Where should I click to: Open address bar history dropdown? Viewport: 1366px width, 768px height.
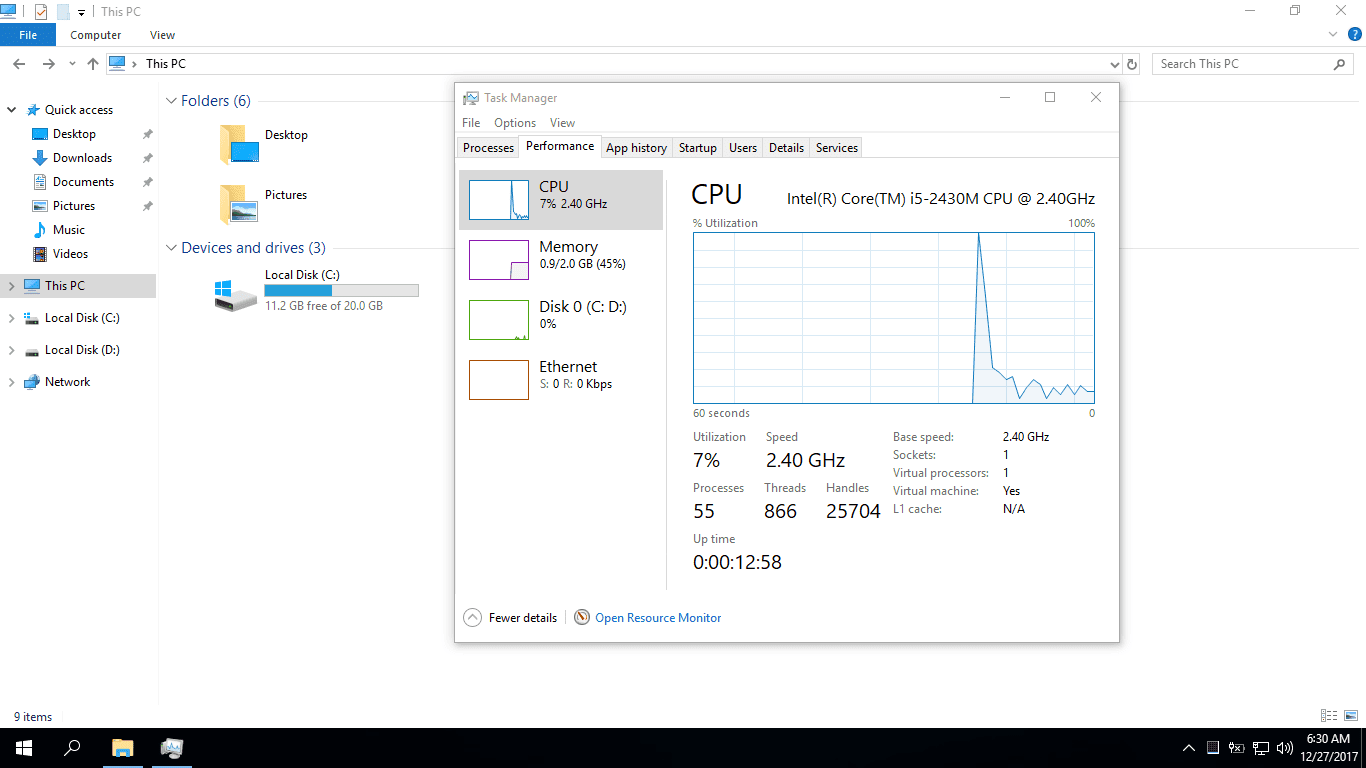click(x=1115, y=64)
